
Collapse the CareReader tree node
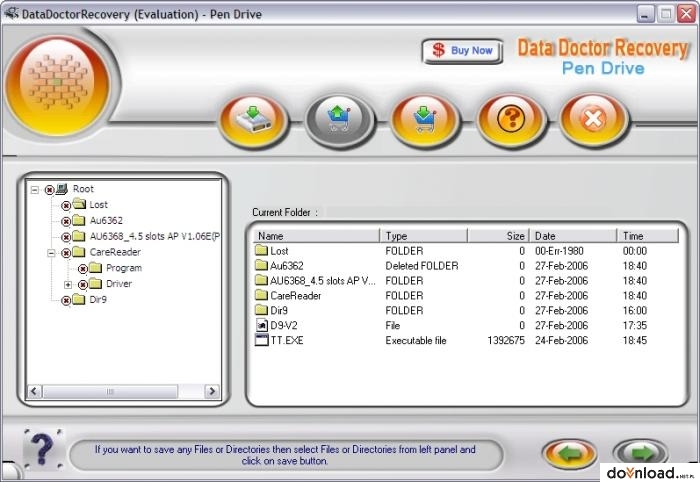tap(51, 253)
